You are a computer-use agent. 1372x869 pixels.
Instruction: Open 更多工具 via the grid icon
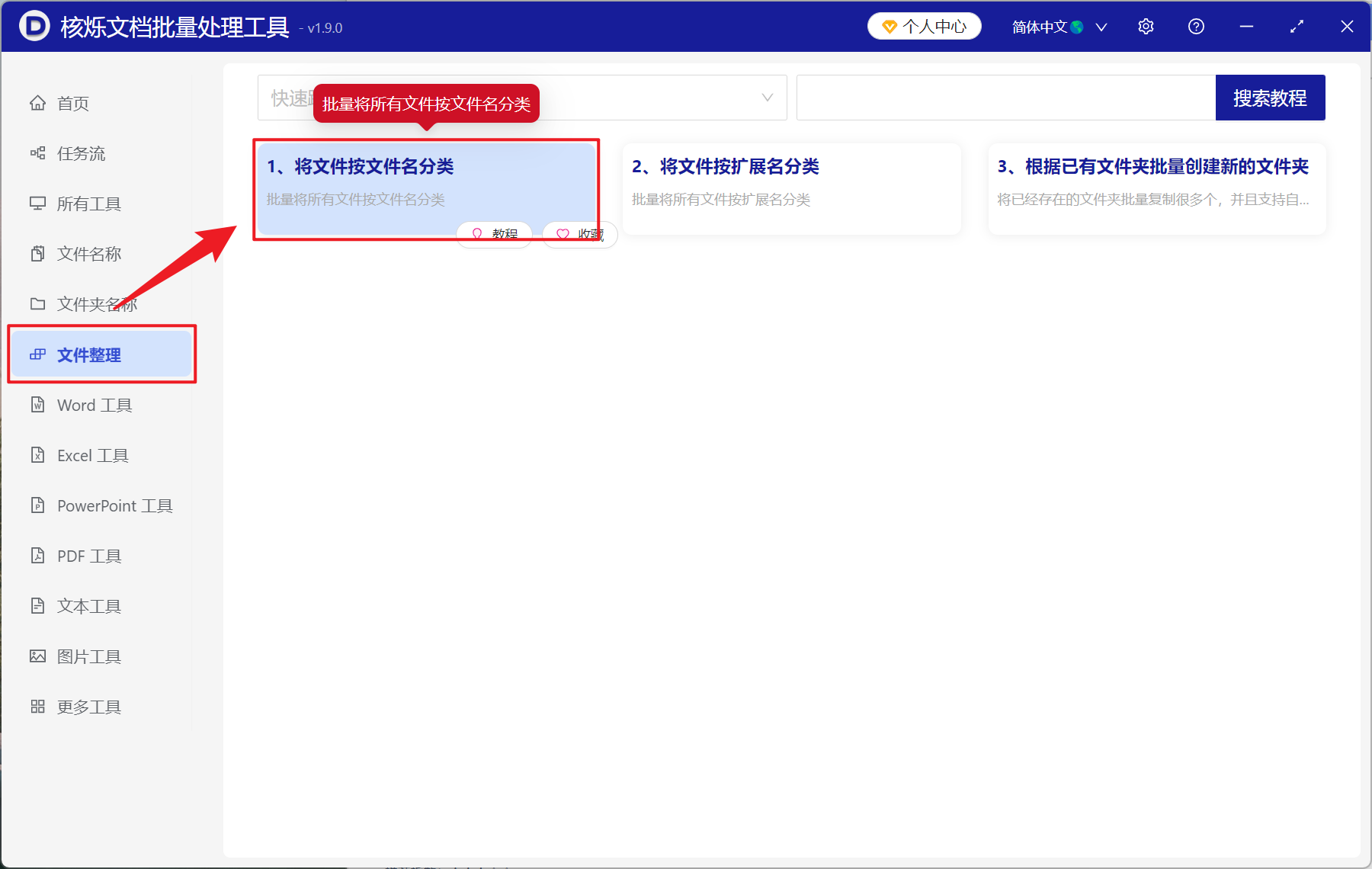(x=38, y=706)
